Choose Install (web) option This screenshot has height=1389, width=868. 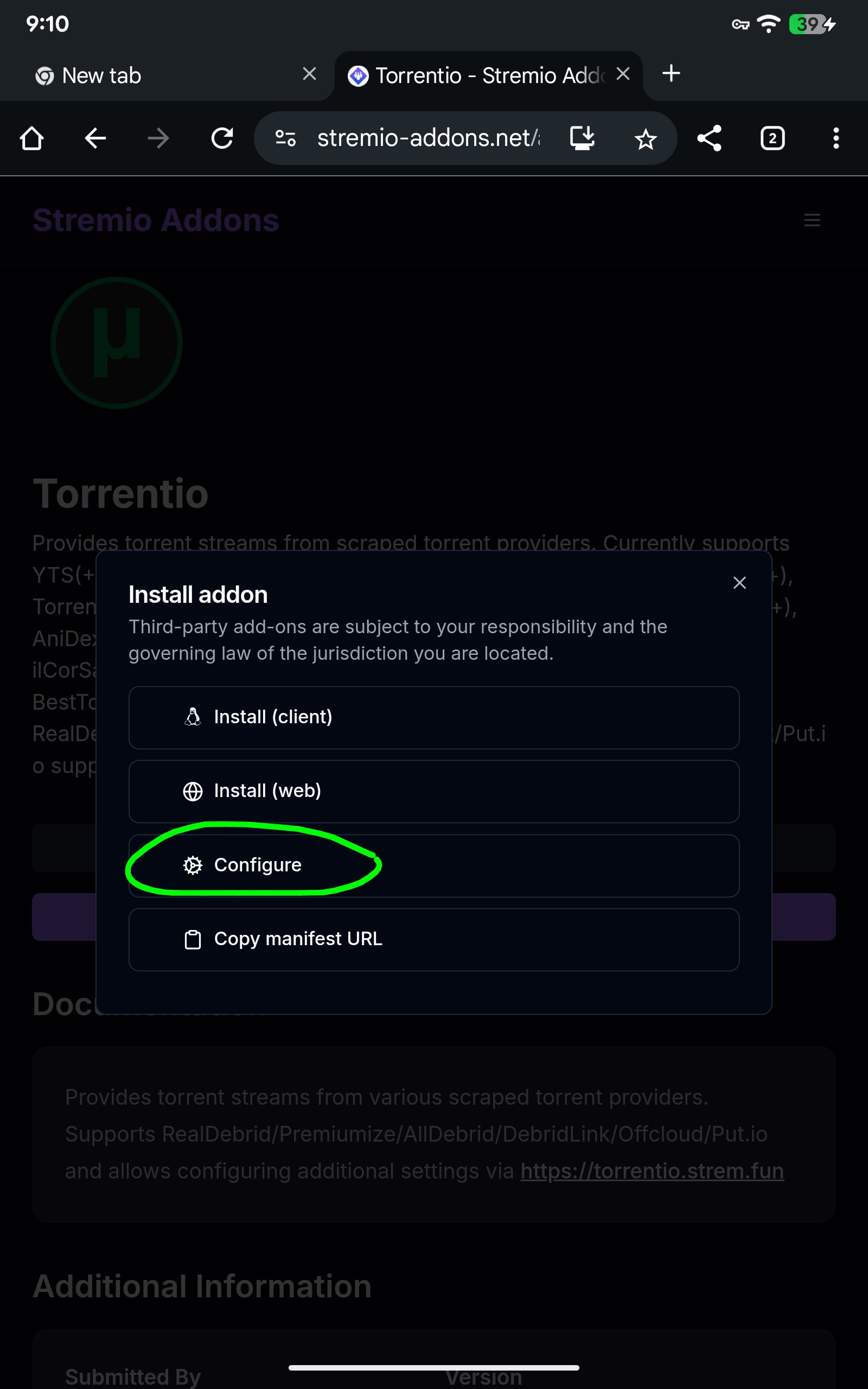(433, 791)
